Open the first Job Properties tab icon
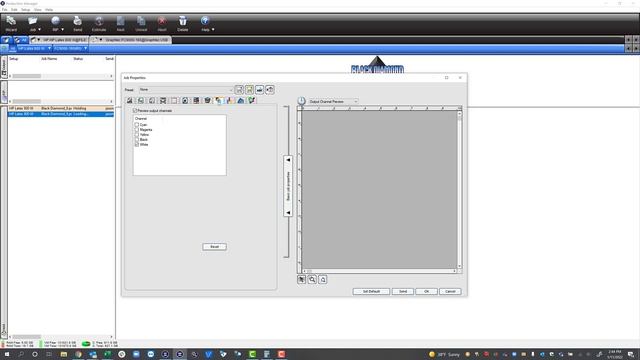Screen dimensions: 640x360 click(130, 100)
